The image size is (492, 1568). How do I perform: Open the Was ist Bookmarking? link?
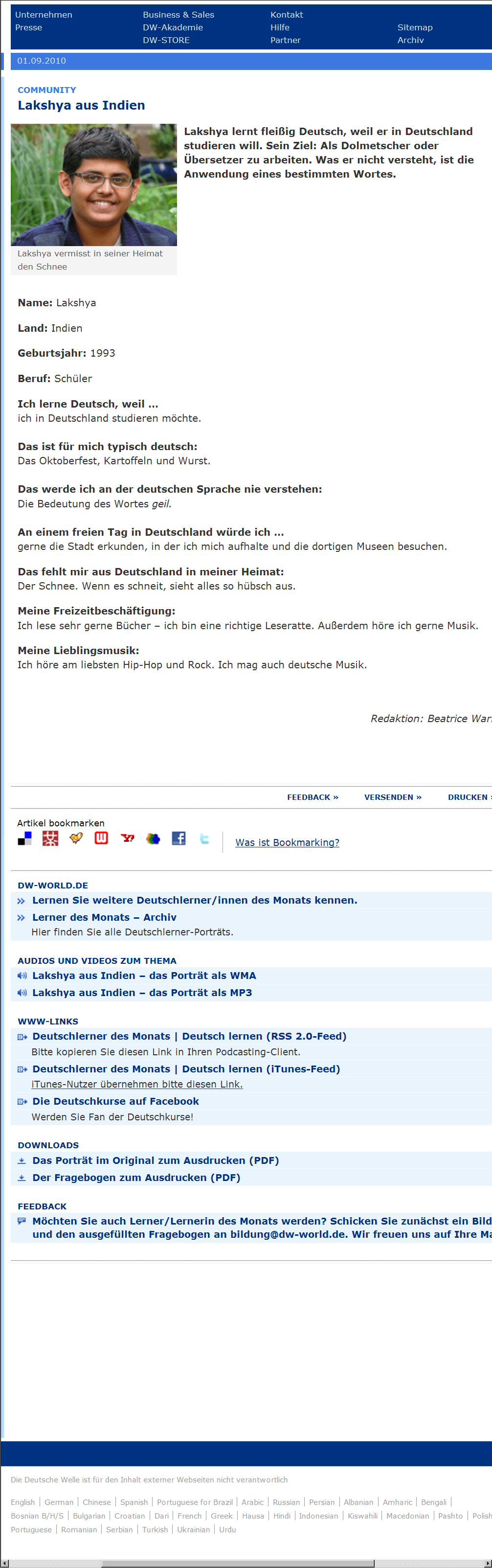pos(287,842)
